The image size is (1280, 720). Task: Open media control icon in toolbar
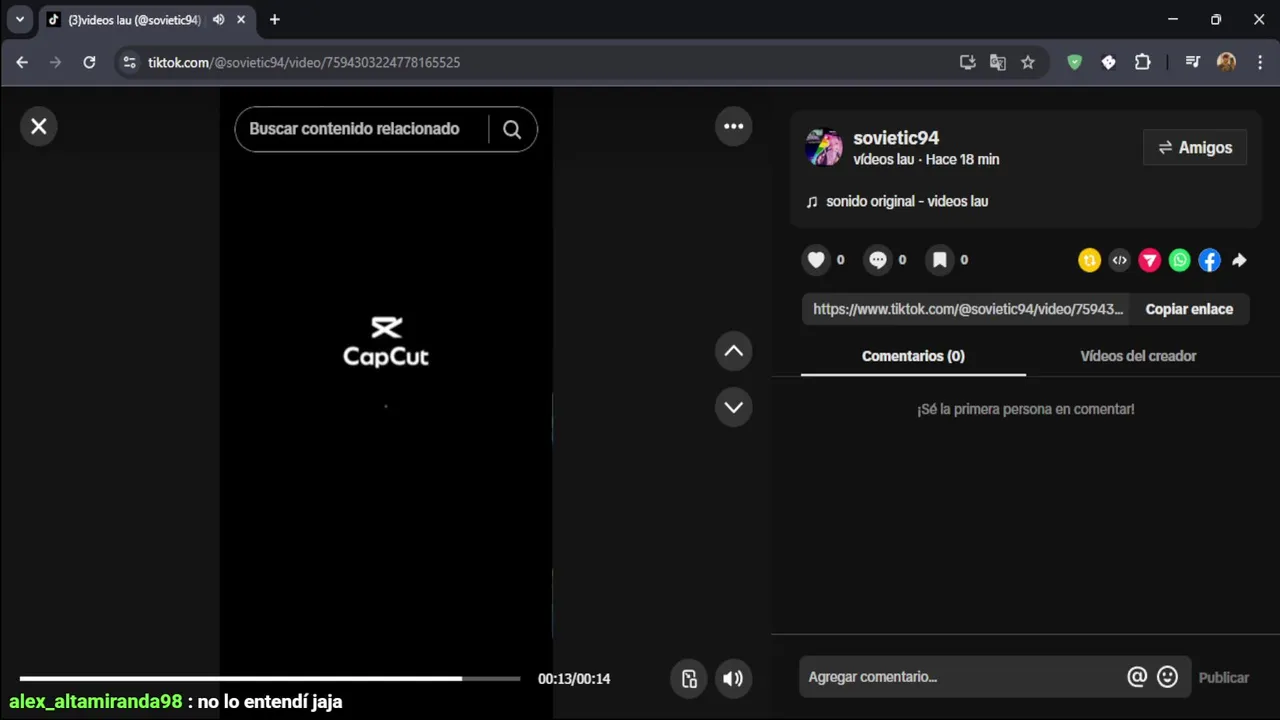[x=1192, y=62]
